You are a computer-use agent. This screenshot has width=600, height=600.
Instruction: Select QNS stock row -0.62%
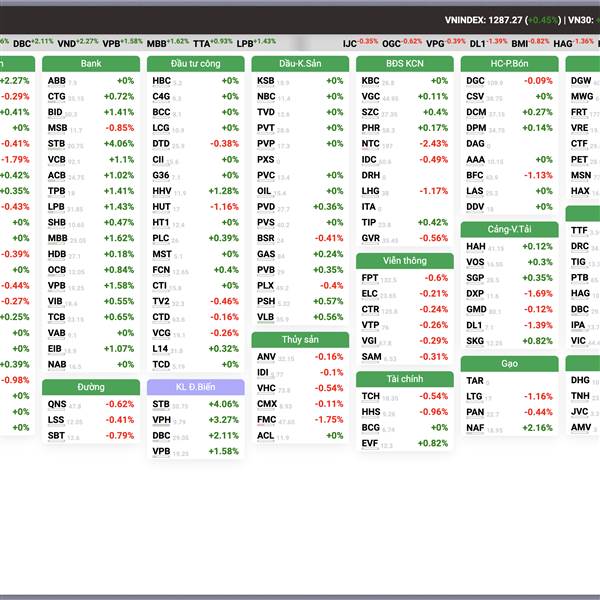[x=91, y=404]
